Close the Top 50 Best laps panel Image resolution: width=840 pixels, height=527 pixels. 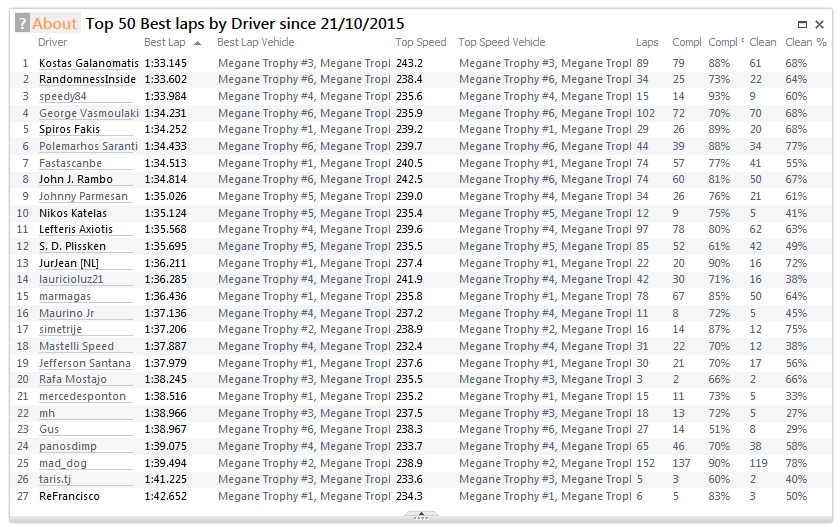(x=819, y=24)
